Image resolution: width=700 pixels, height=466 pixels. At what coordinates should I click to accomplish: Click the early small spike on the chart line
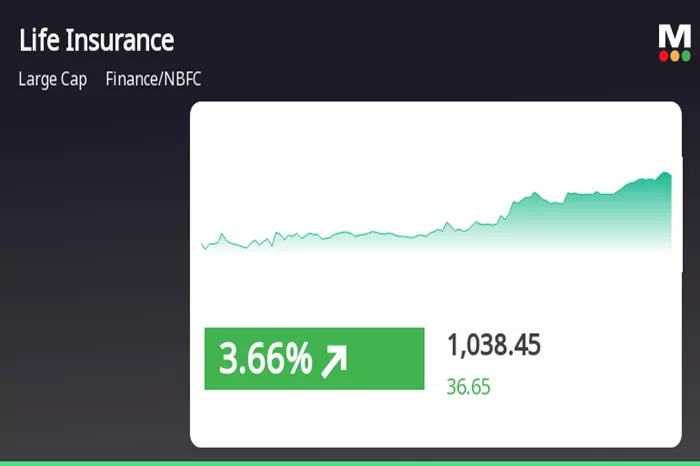222,235
